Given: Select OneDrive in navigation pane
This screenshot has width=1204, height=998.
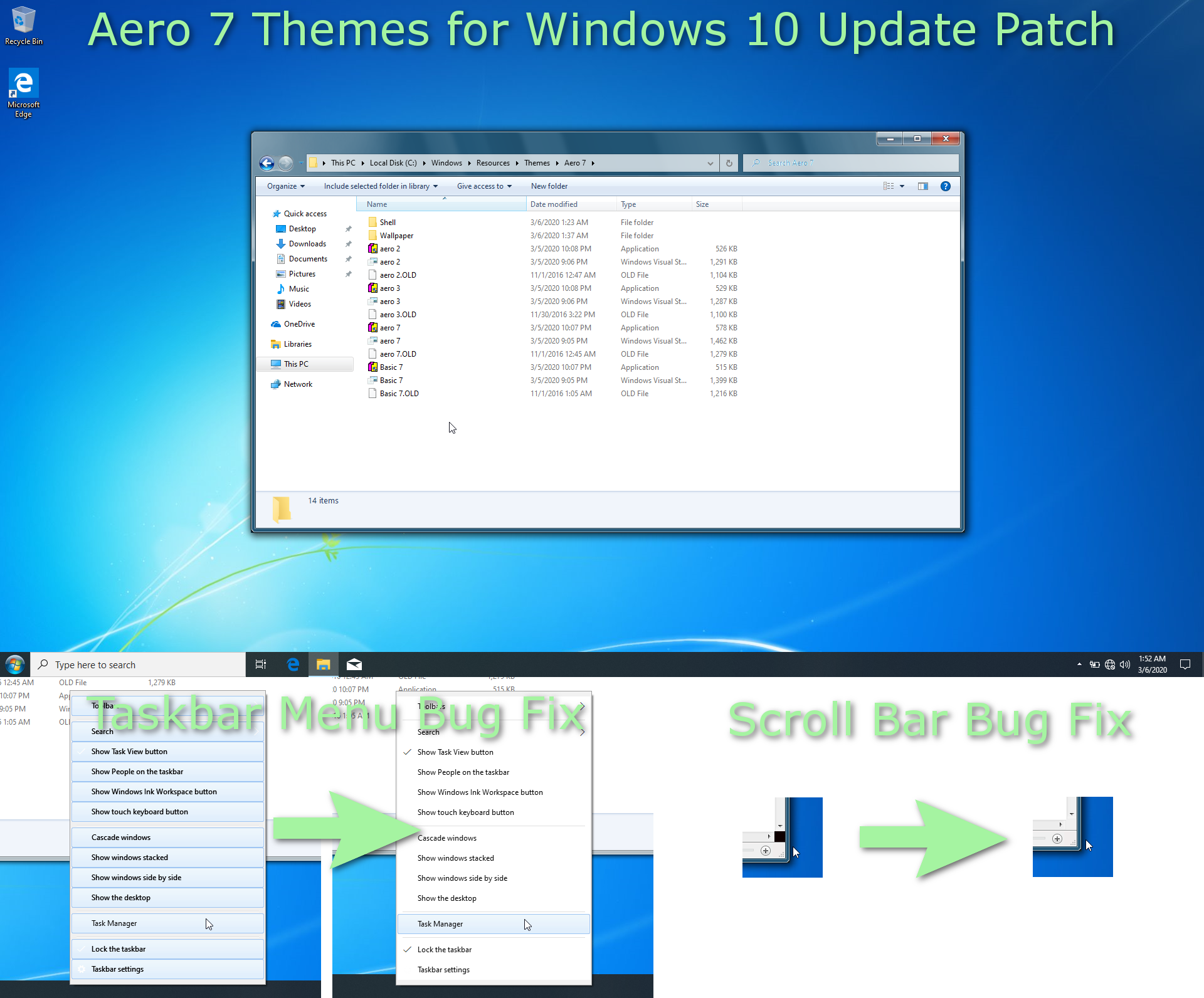Looking at the screenshot, I should [x=293, y=324].
